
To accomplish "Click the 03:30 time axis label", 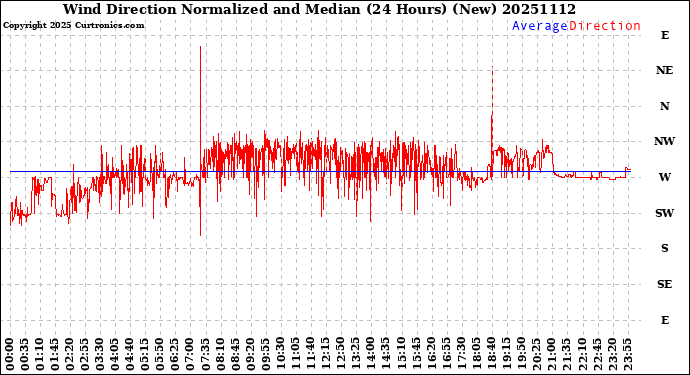I will 100,354.
